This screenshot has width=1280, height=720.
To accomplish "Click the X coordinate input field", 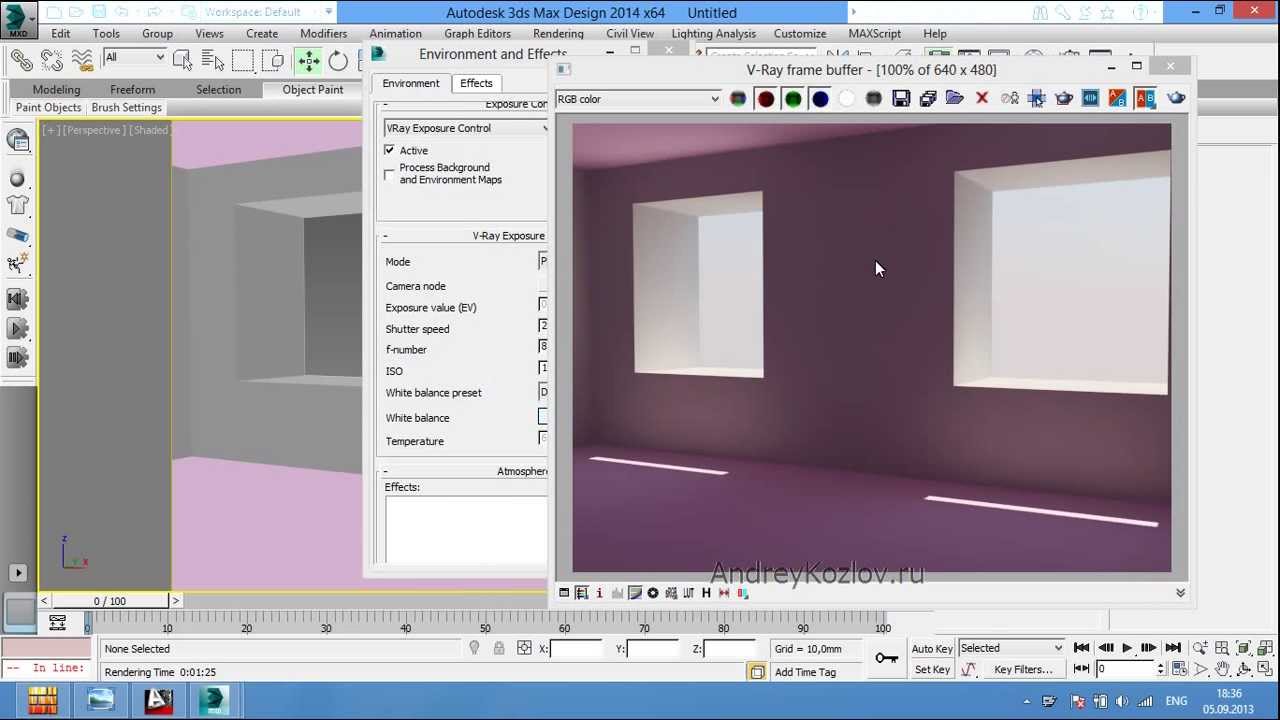I will click(x=577, y=649).
